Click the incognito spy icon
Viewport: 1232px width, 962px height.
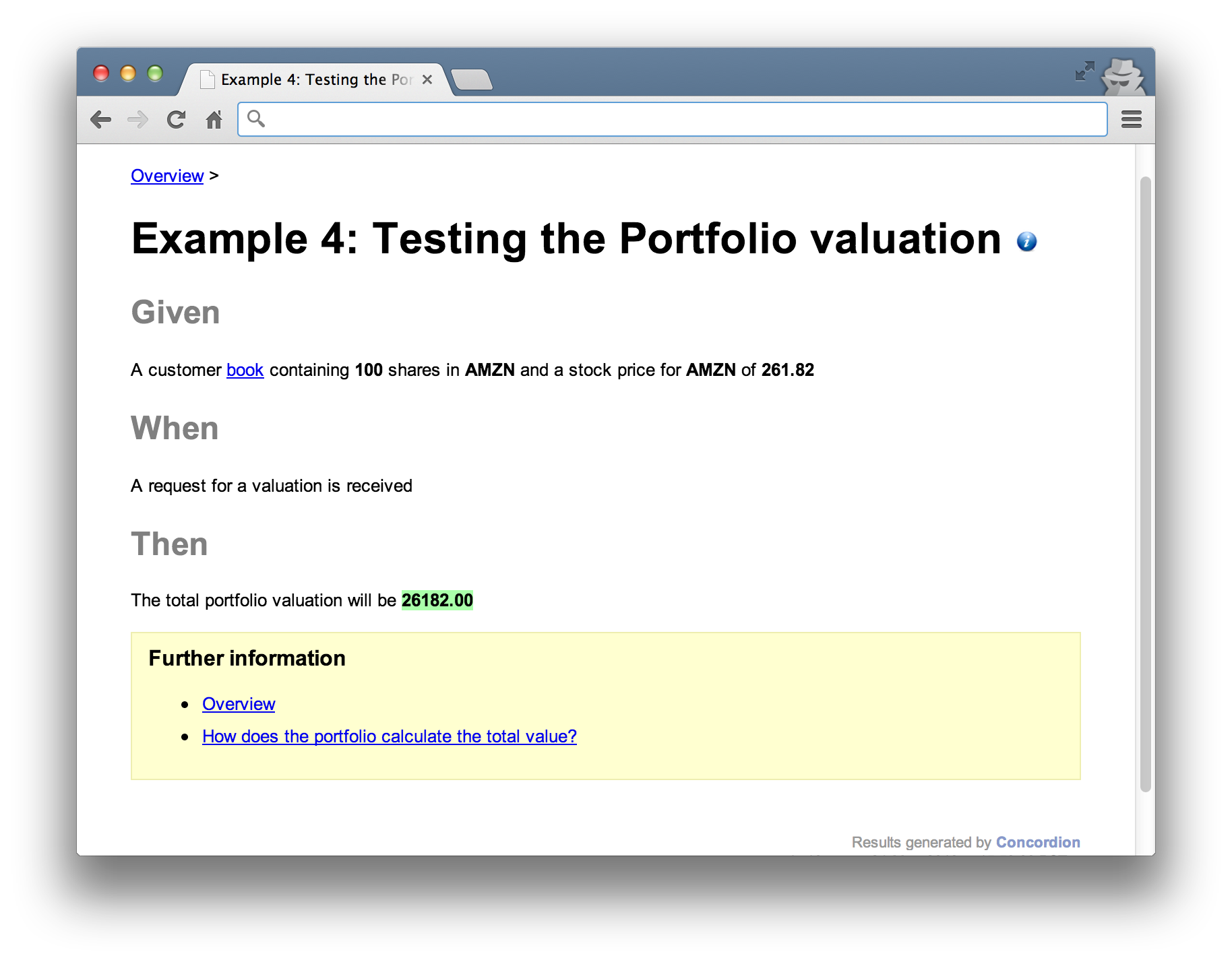(x=1122, y=77)
